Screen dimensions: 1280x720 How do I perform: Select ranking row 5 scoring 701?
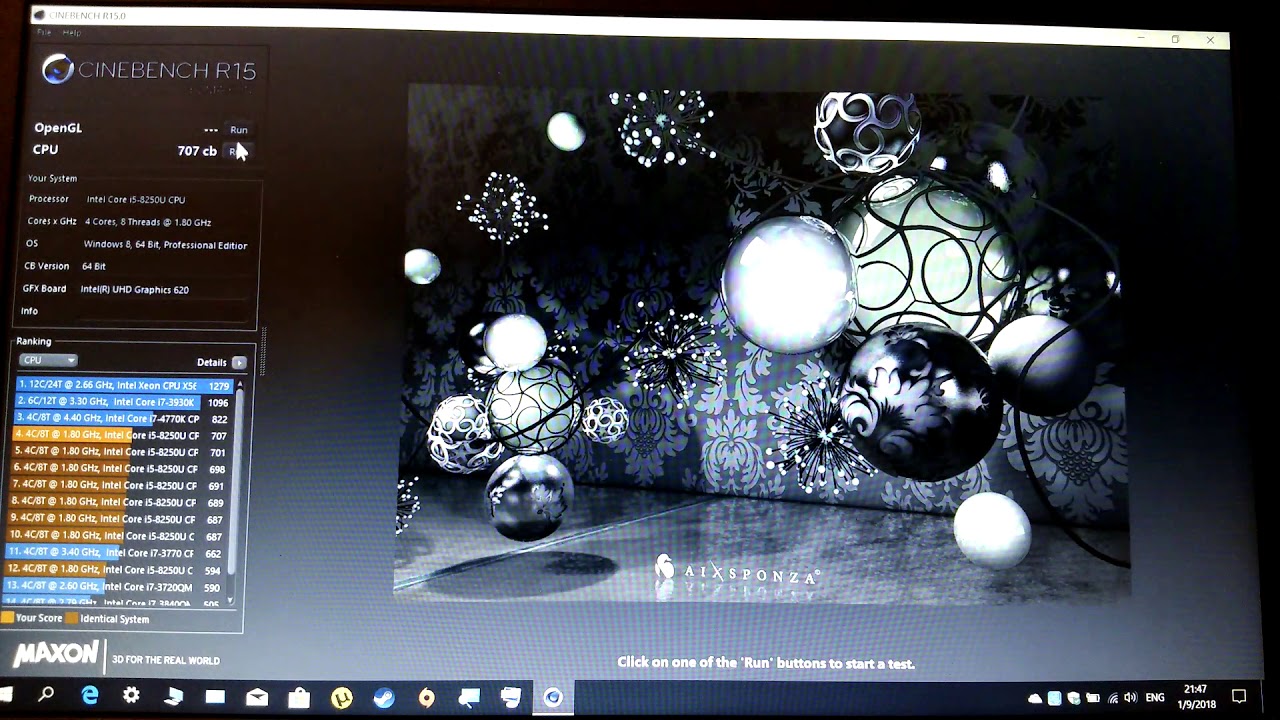click(x=118, y=452)
